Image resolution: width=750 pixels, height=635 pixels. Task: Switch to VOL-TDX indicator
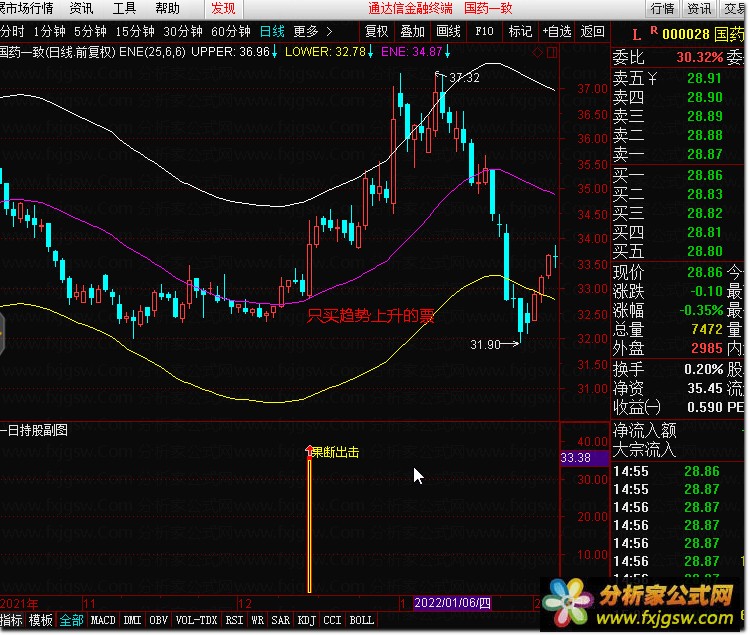click(196, 620)
